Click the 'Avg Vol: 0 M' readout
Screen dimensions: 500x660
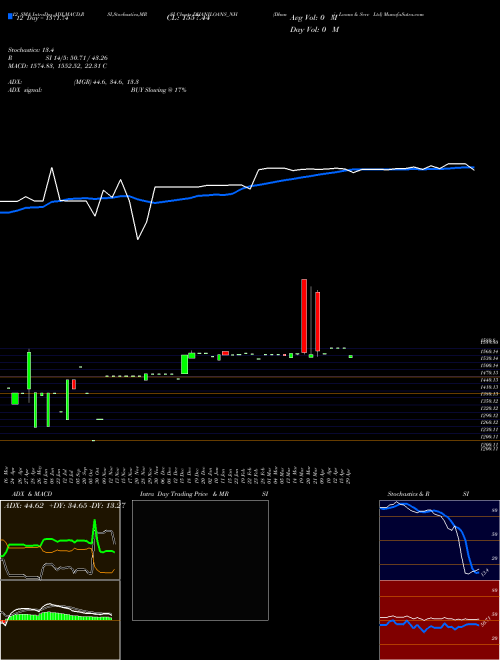[314, 18]
